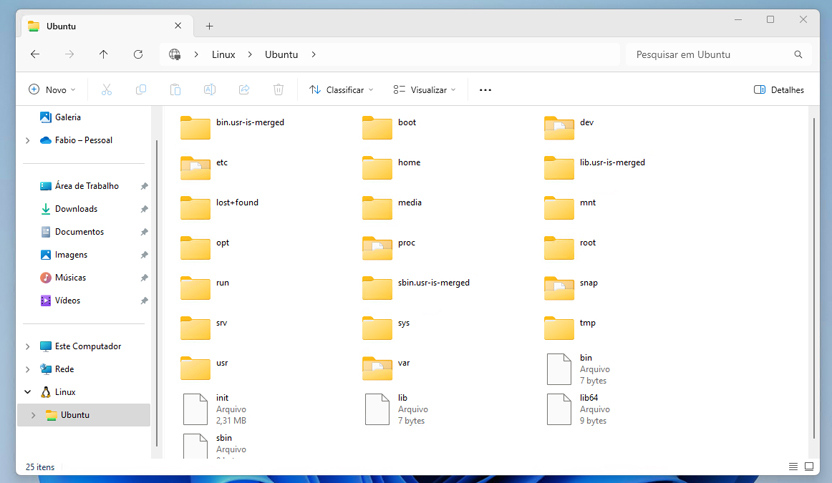The image size is (832, 483).
Task: Click the file list vertical scrollbar
Action: pyautogui.click(x=814, y=279)
